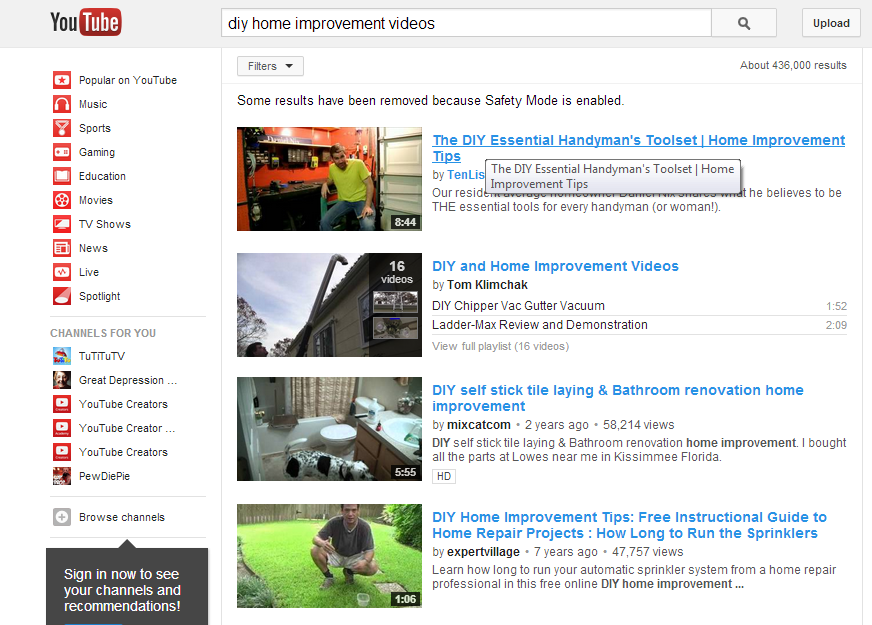Go to the Sports category
The height and width of the screenshot is (625, 872).
coord(95,128)
